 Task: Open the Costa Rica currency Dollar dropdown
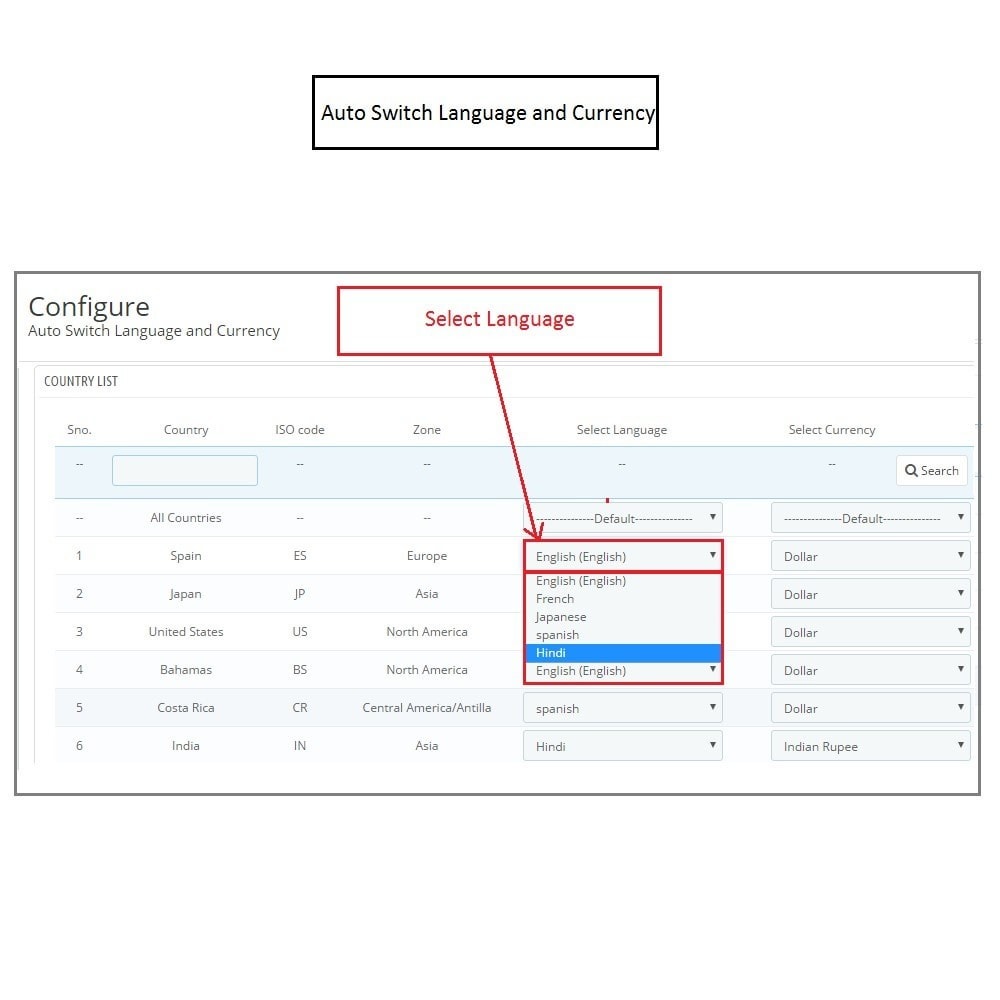coord(871,708)
